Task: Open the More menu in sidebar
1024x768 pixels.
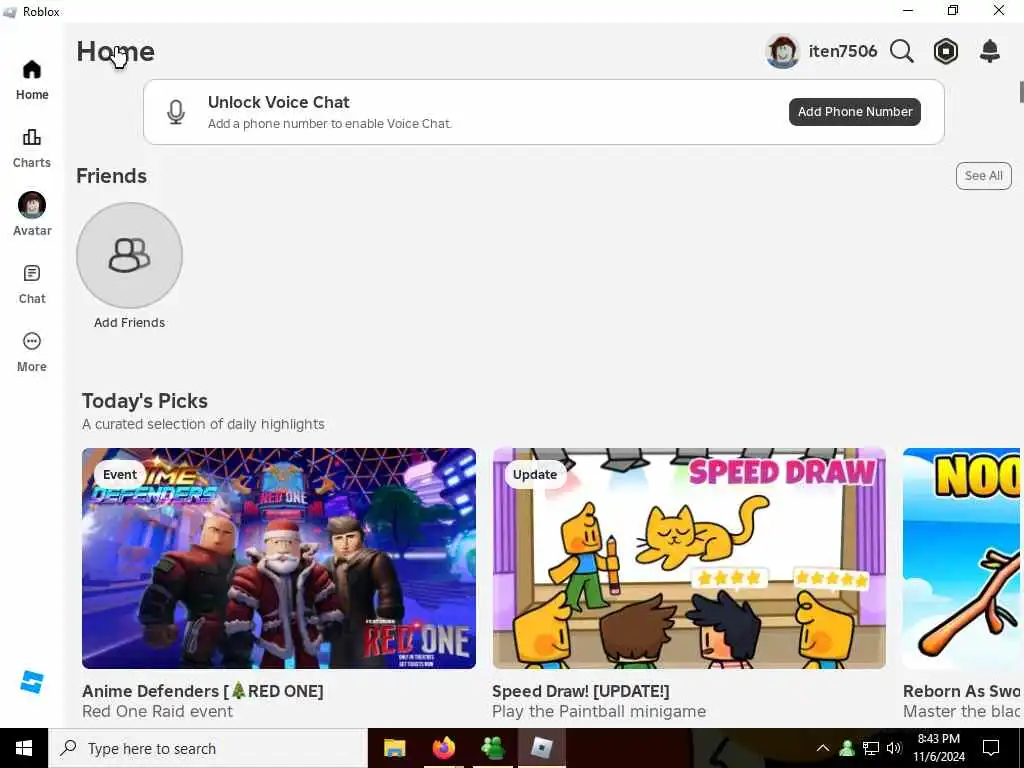Action: click(x=32, y=352)
